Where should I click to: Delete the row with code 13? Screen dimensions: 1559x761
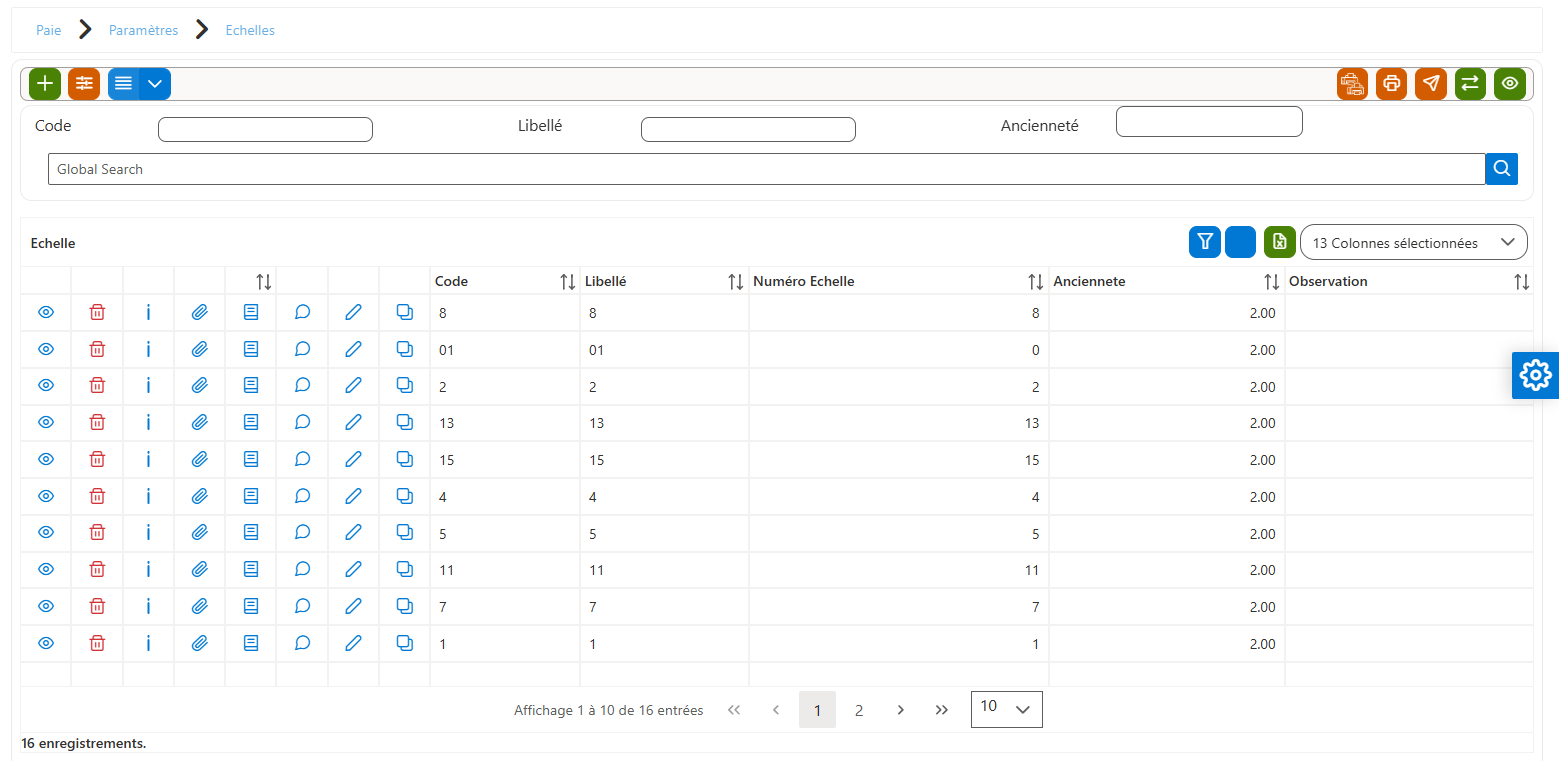point(97,423)
